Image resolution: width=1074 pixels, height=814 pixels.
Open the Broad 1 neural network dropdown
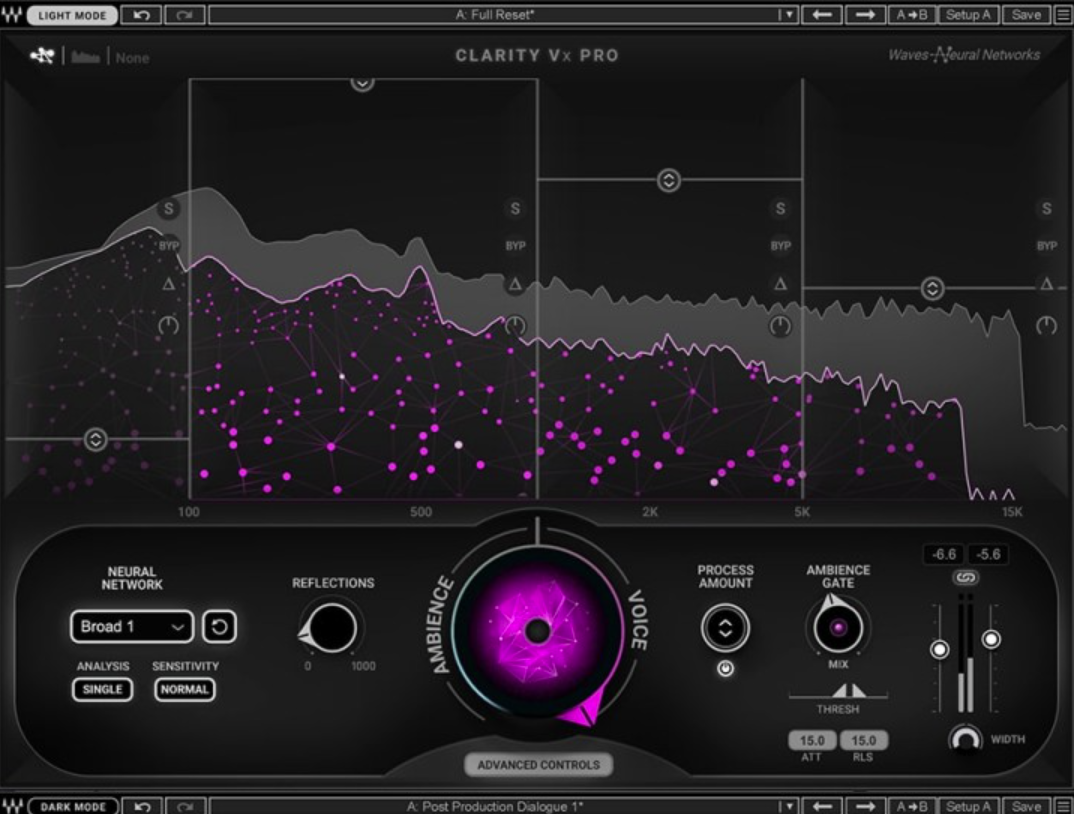coord(132,626)
